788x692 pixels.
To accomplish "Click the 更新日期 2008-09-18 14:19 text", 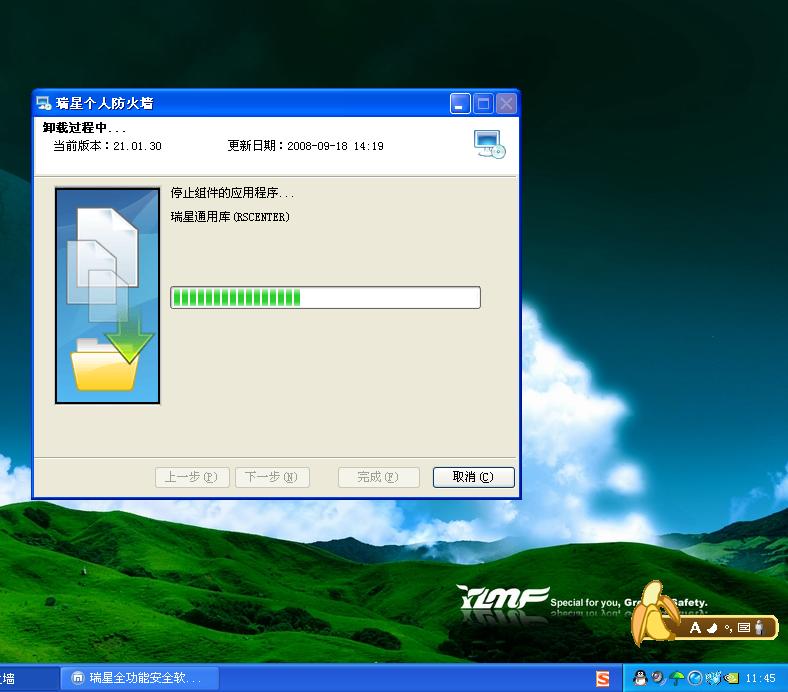I will [306, 146].
